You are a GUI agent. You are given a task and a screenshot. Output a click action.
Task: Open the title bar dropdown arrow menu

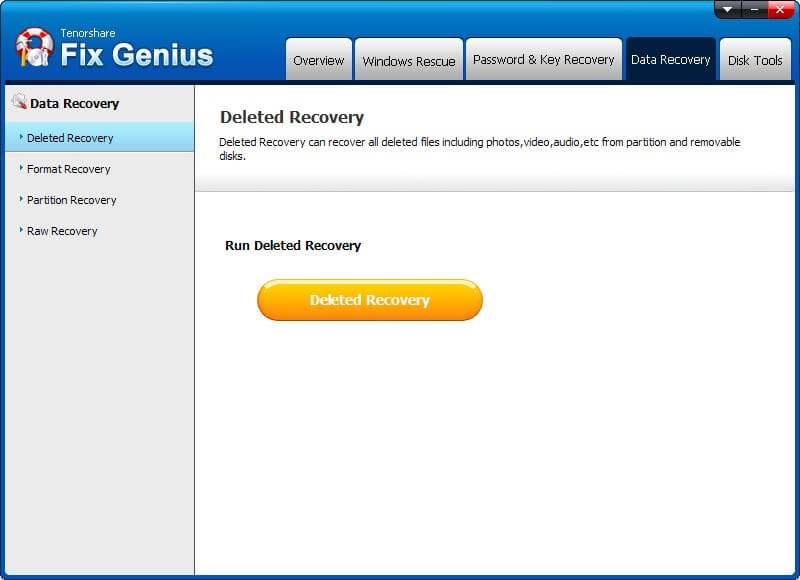tap(728, 10)
